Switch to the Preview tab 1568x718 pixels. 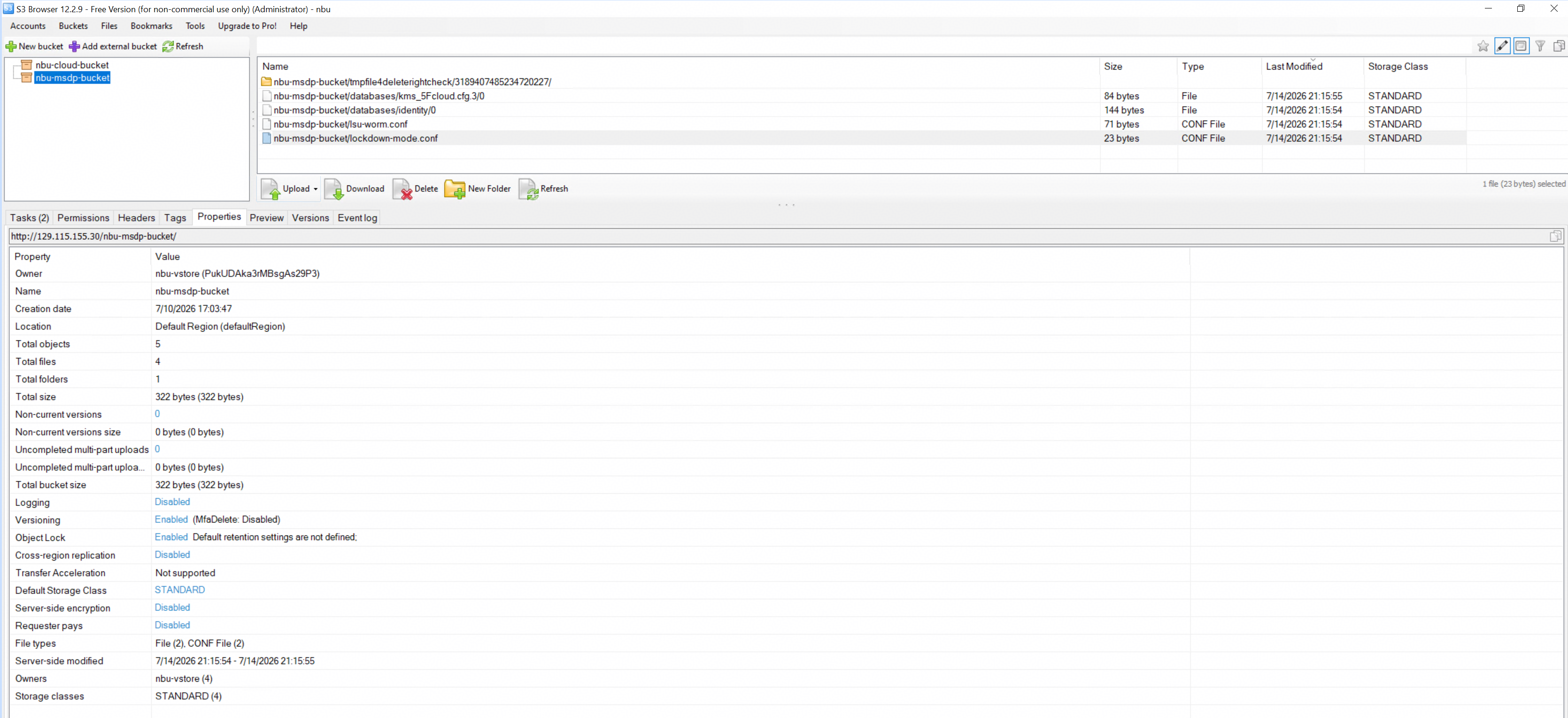click(x=267, y=218)
